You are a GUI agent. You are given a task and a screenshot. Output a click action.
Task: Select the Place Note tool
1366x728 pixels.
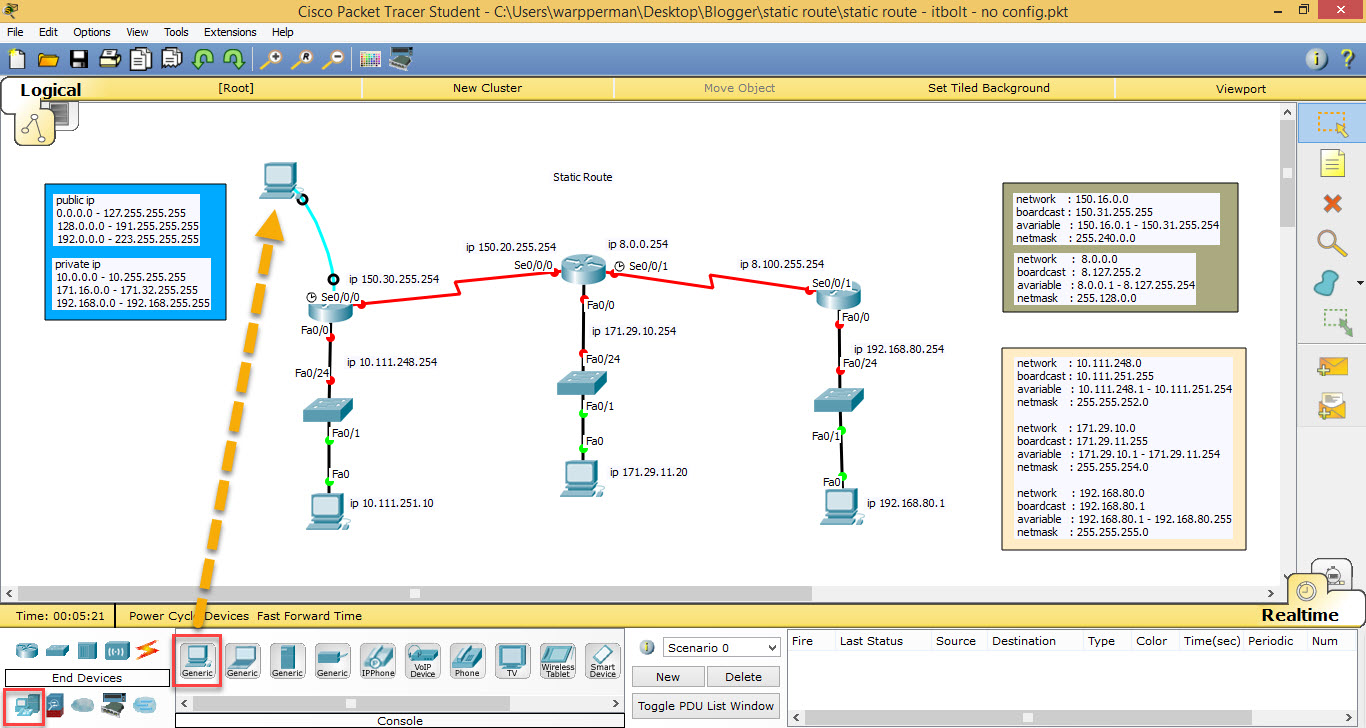pos(1331,163)
